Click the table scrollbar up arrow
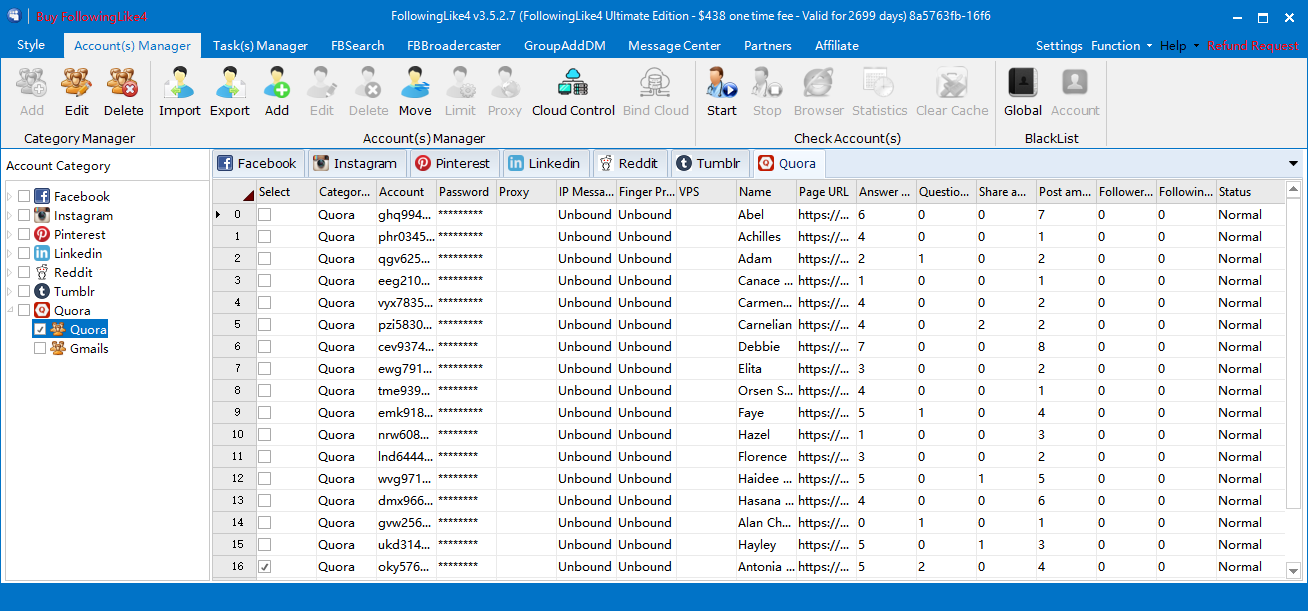 1293,189
